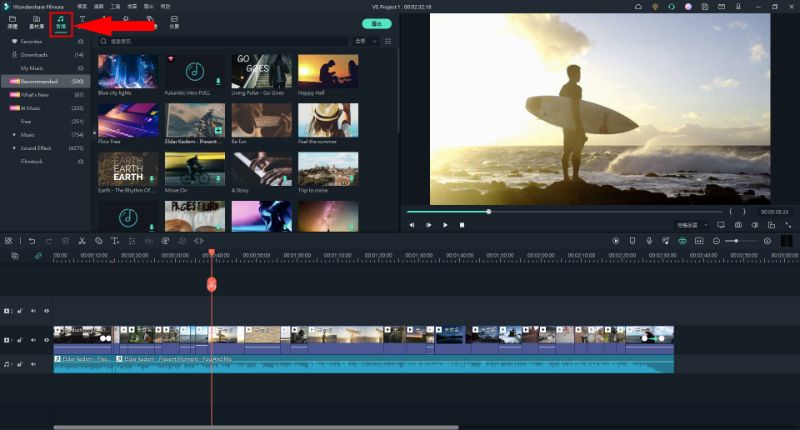Play the preview video
Viewport: 800px width, 430px height.
click(445, 225)
